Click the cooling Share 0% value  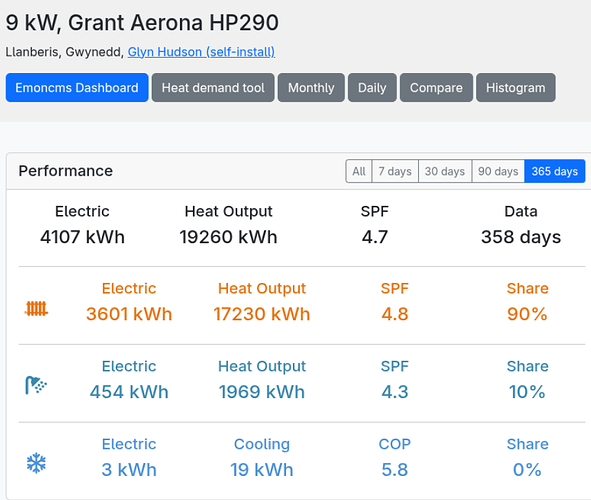point(527,469)
